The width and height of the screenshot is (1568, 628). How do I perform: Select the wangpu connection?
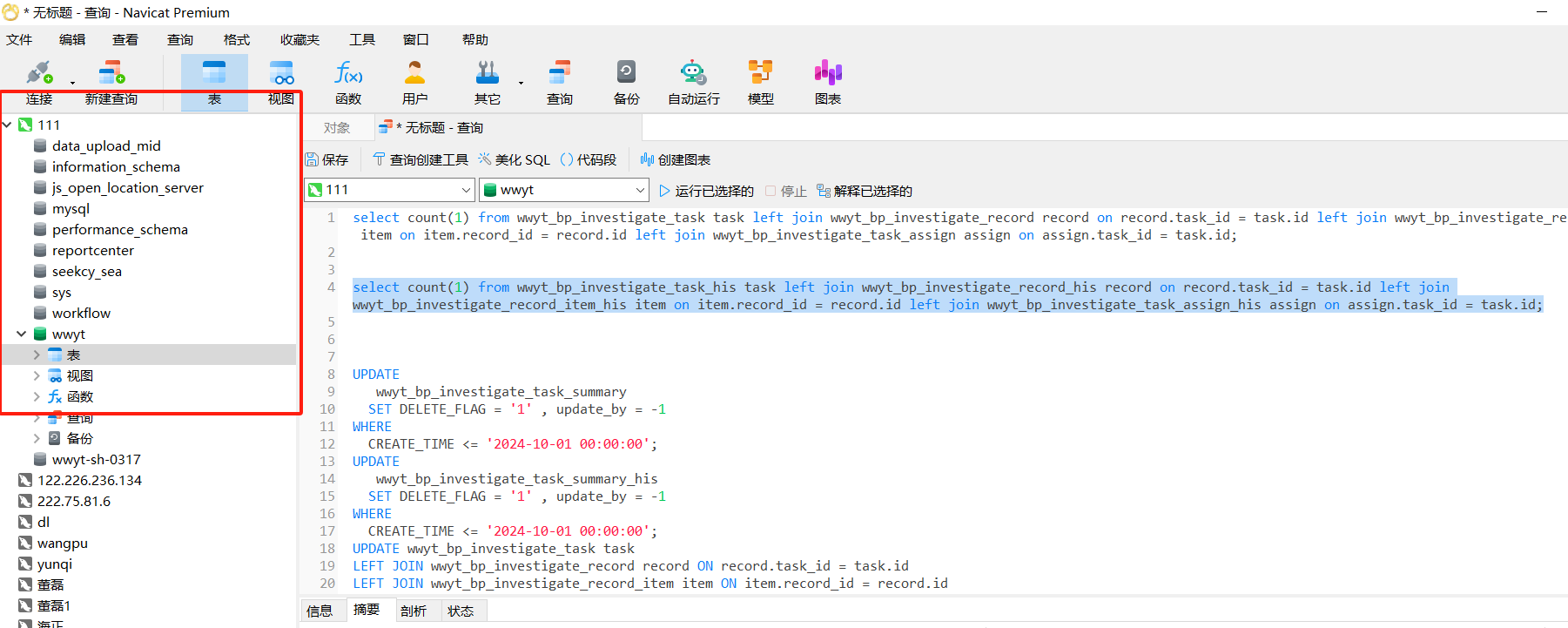[62, 543]
